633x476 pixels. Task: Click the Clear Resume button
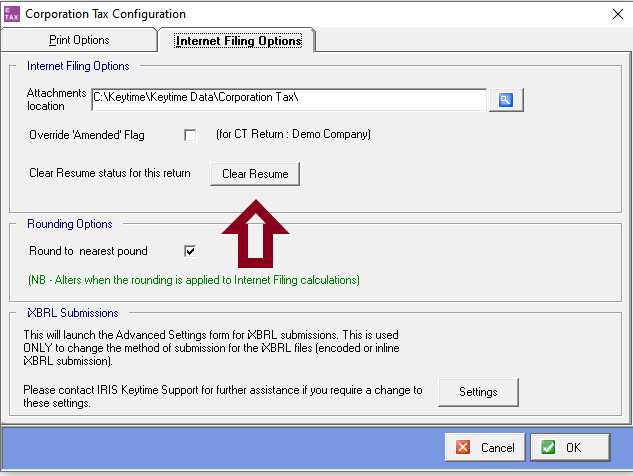tap(255, 174)
